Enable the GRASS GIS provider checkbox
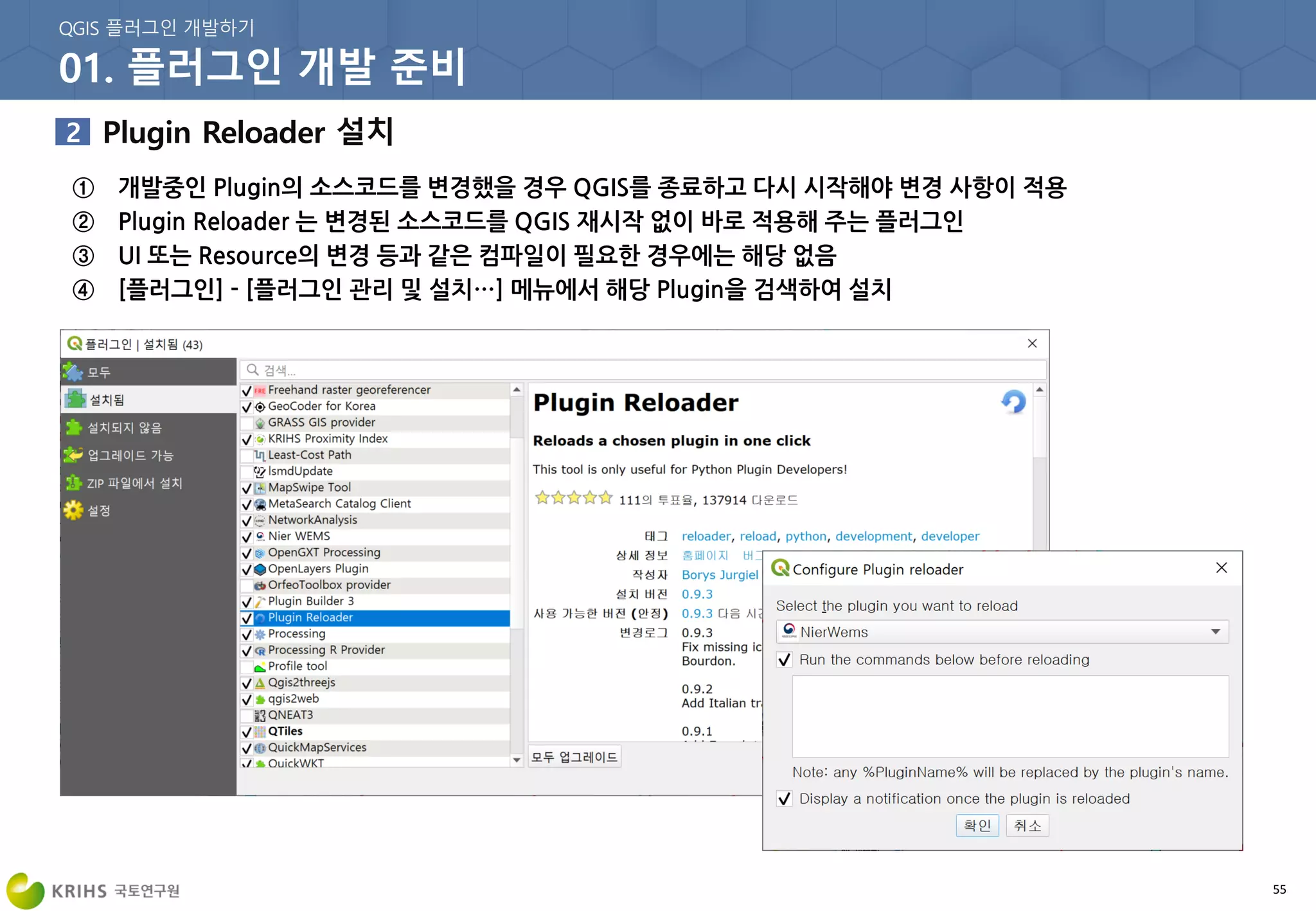1316x911 pixels. point(247,423)
